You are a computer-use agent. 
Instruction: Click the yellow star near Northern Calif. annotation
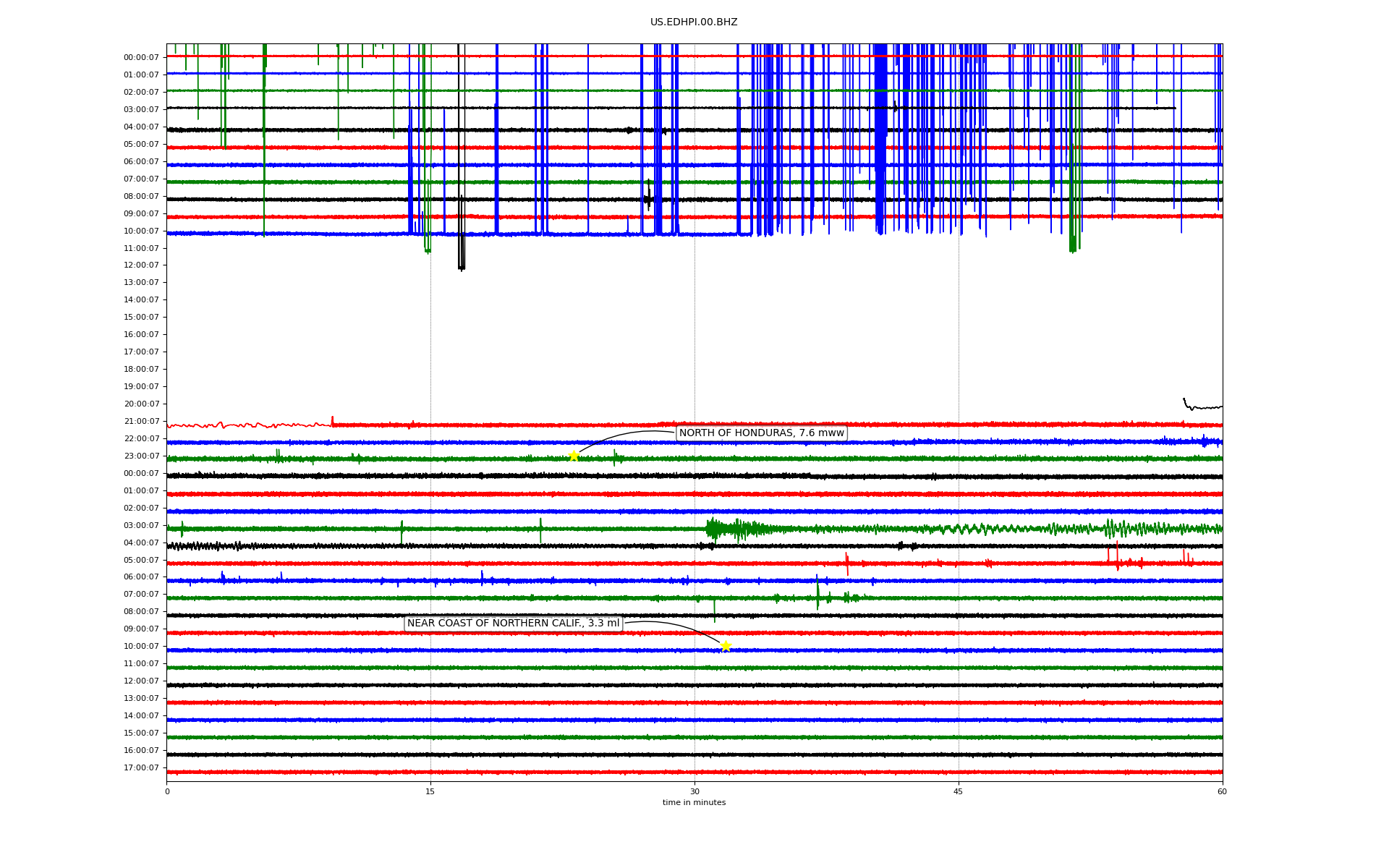point(726,646)
